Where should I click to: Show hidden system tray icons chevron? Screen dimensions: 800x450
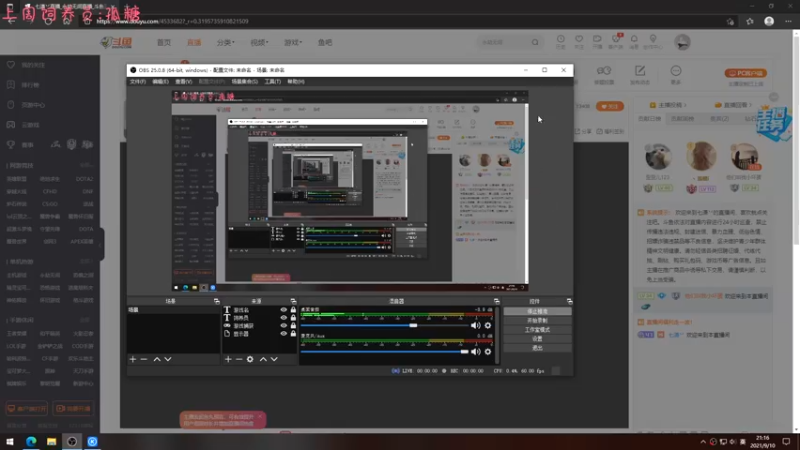[x=703, y=441]
